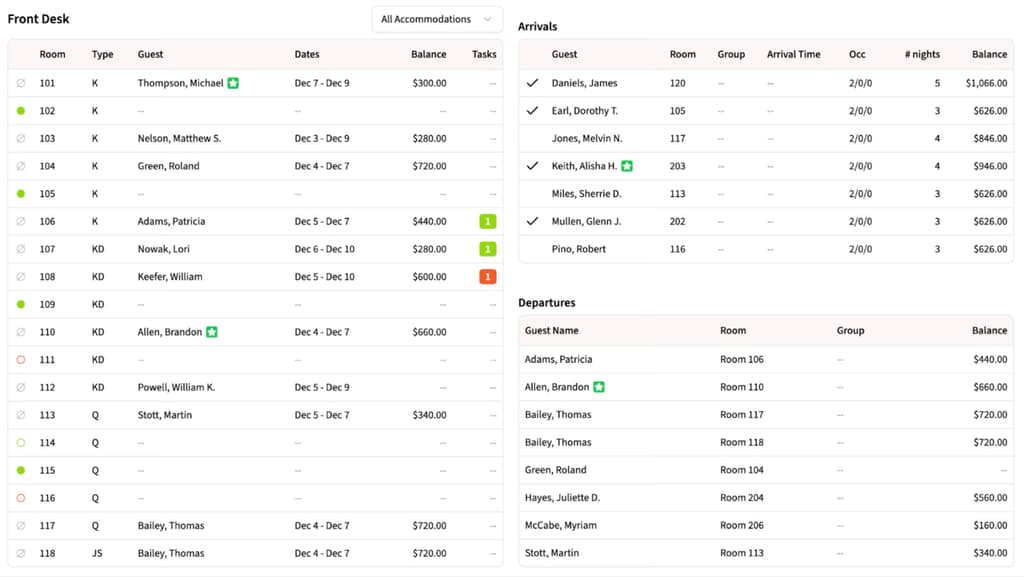The width and height of the screenshot is (1024, 577).
Task: Click the star icon next to Keith, Alisha H.
Action: [x=627, y=166]
